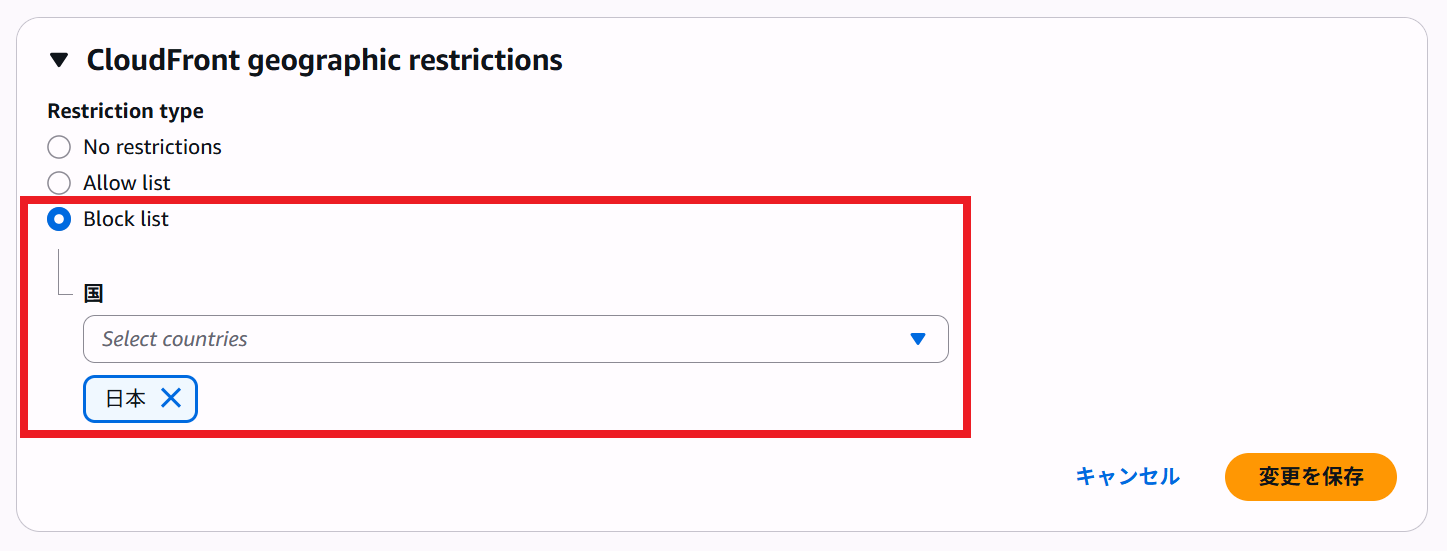This screenshot has height=551, width=1447.
Task: Click the blue dropdown arrow for countries
Action: click(x=918, y=339)
